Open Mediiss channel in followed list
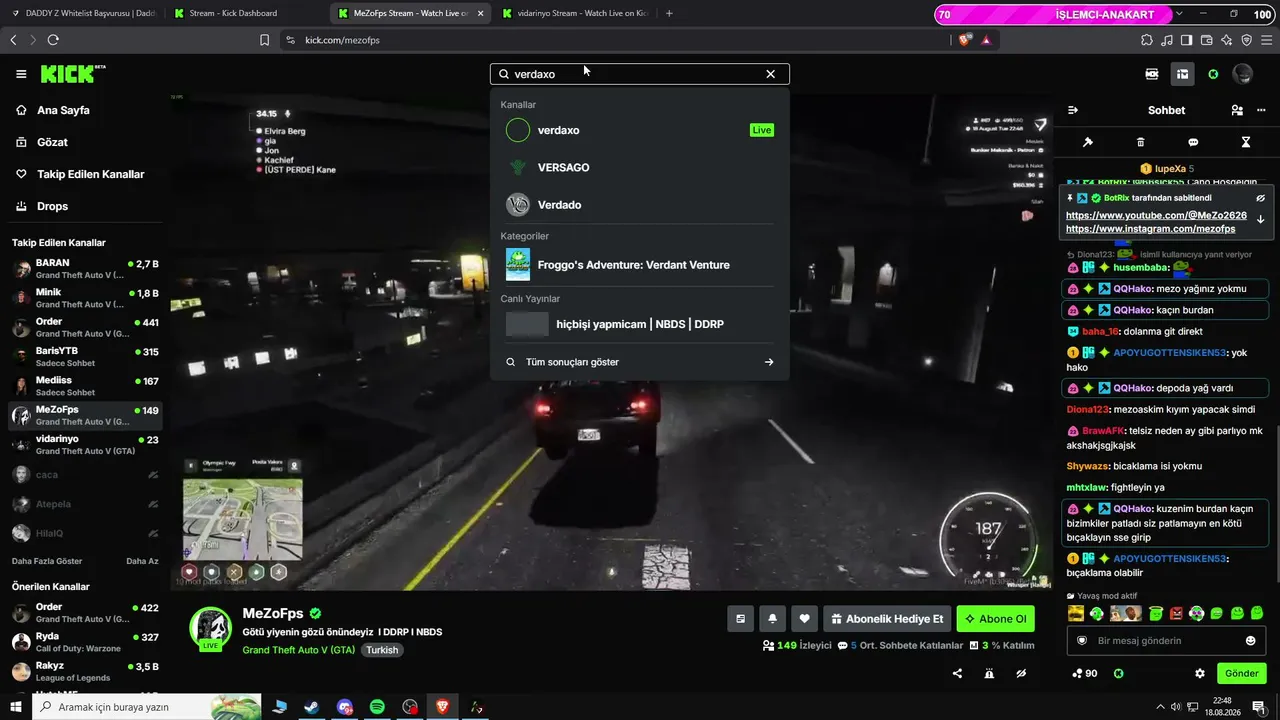This screenshot has width=1280, height=720. [85, 386]
